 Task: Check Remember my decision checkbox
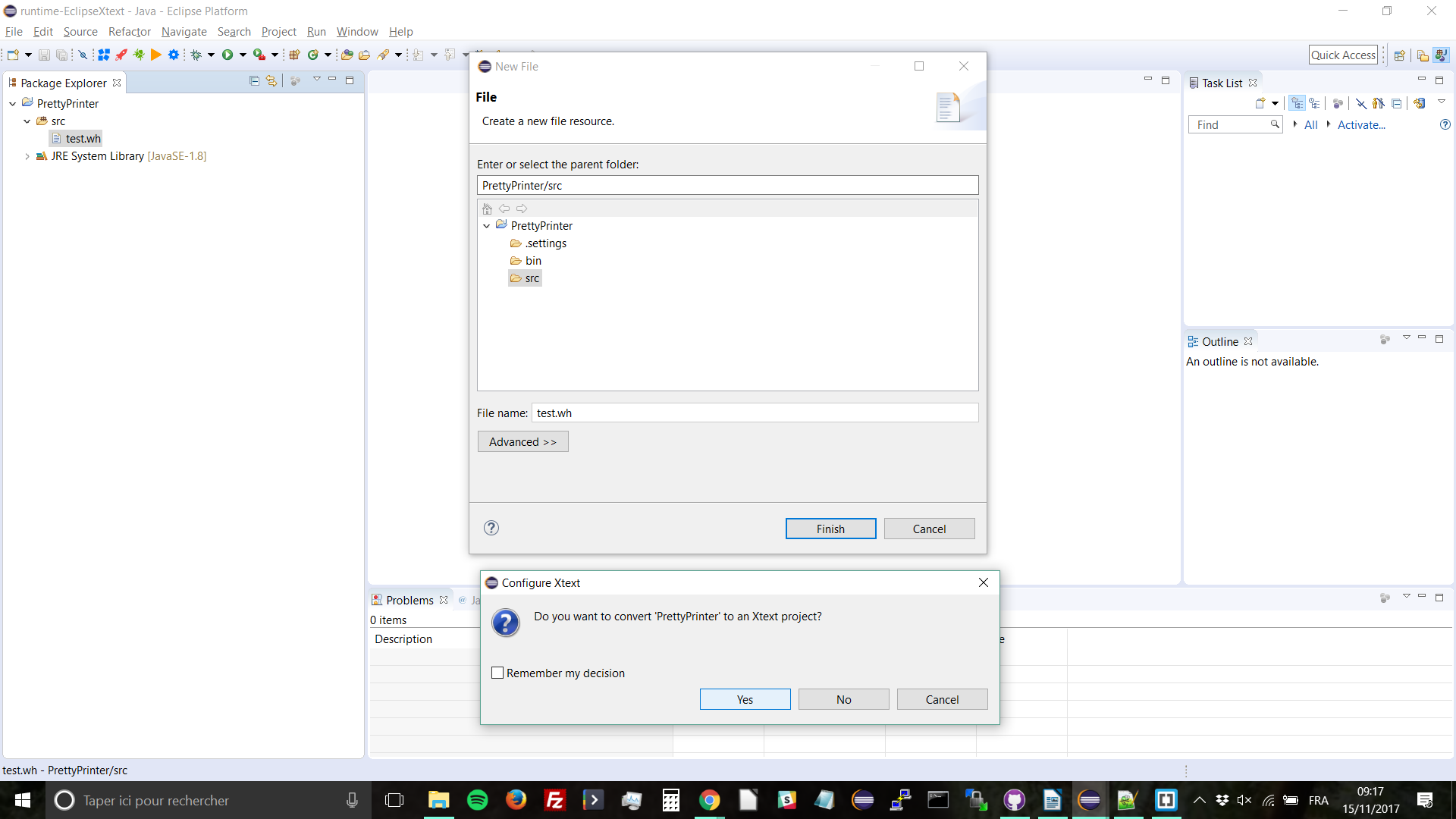[497, 673]
